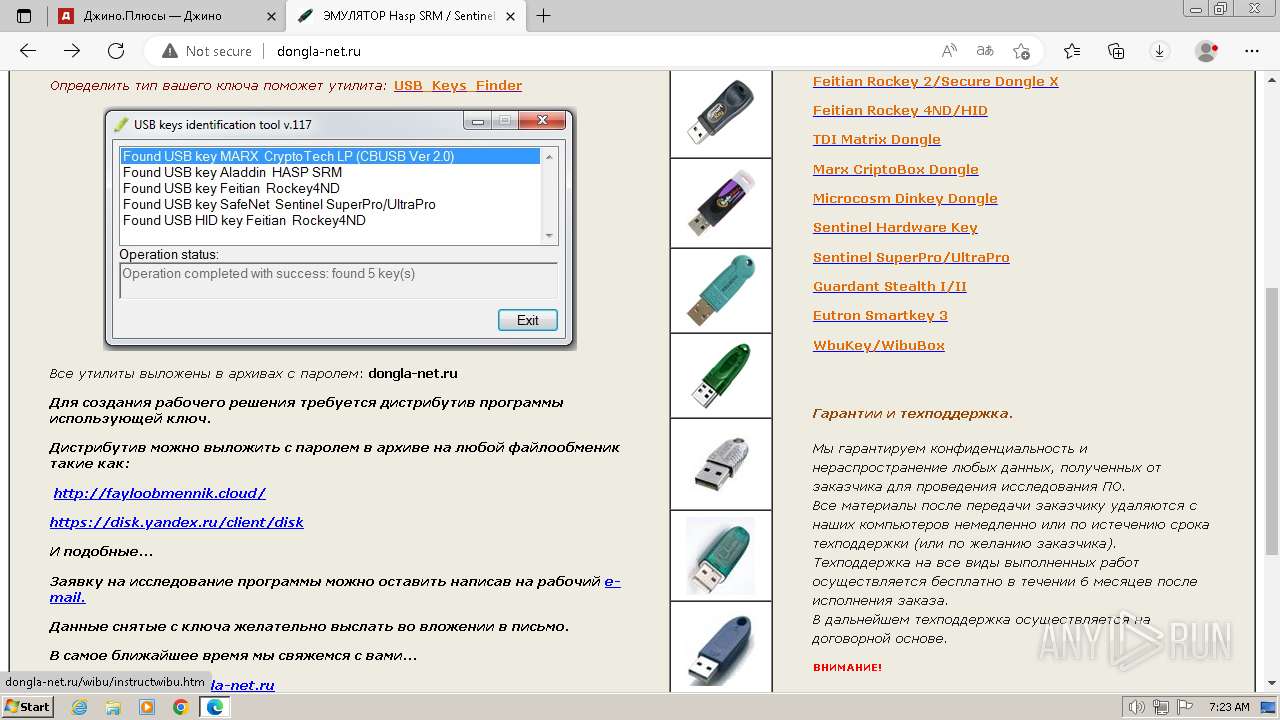Click the green transparent Guardant dongle image
This screenshot has height=720, width=1280.
pos(721,555)
